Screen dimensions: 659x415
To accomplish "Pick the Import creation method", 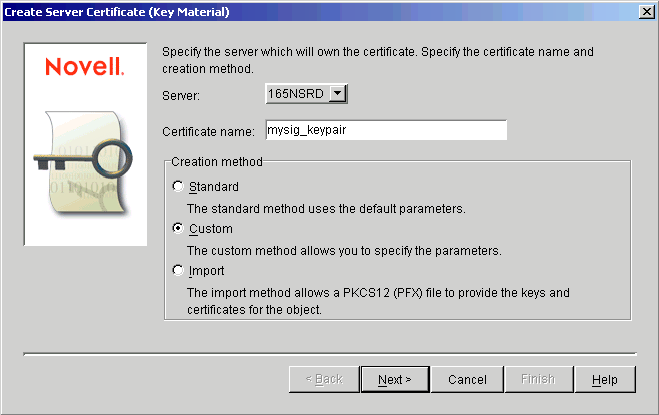I will (179, 270).
